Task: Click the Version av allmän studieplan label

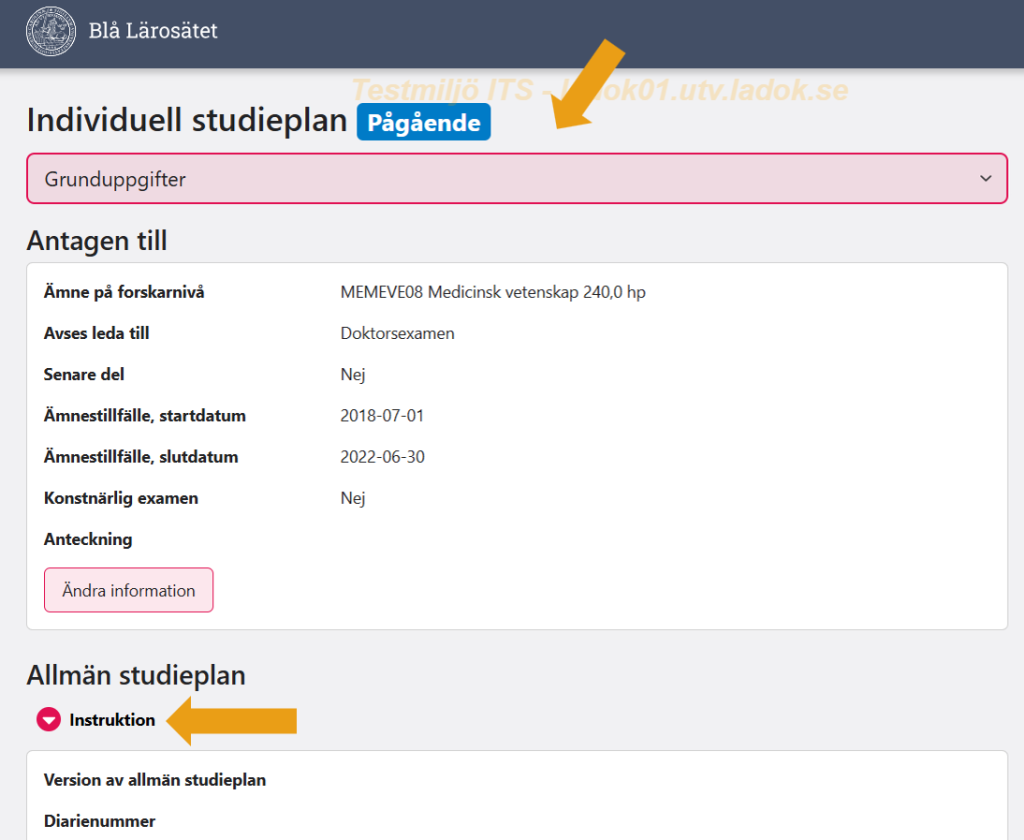Action: click(155, 780)
